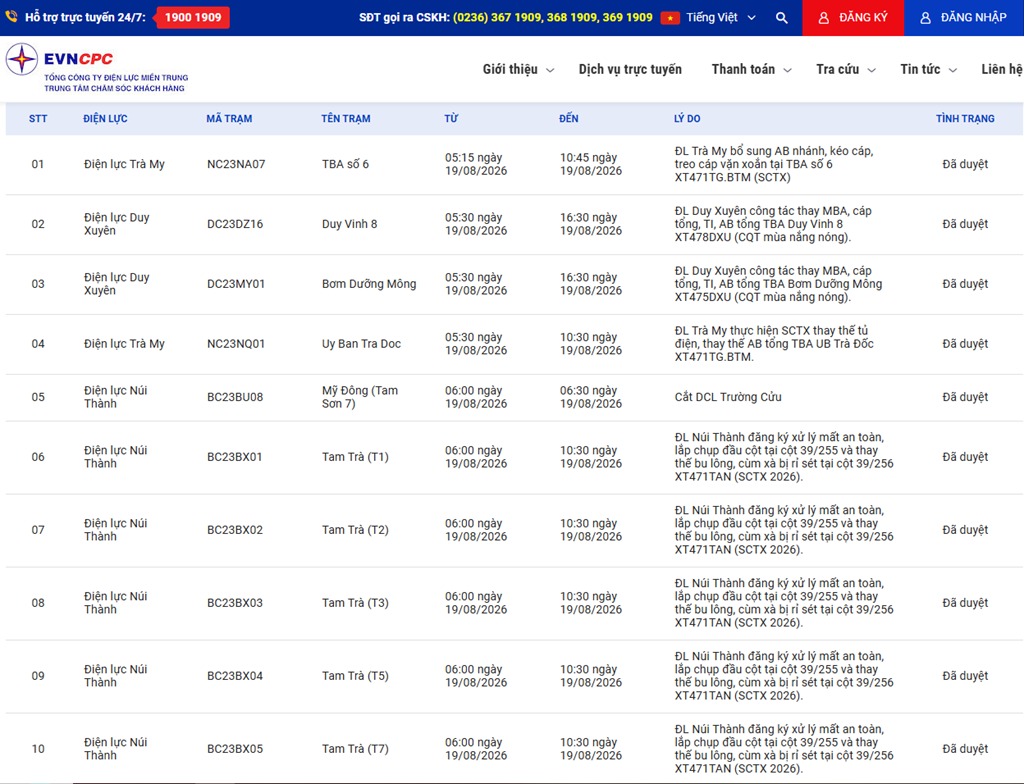Click the TÊN TRẠM column header
The image size is (1024, 784).
(x=345, y=118)
